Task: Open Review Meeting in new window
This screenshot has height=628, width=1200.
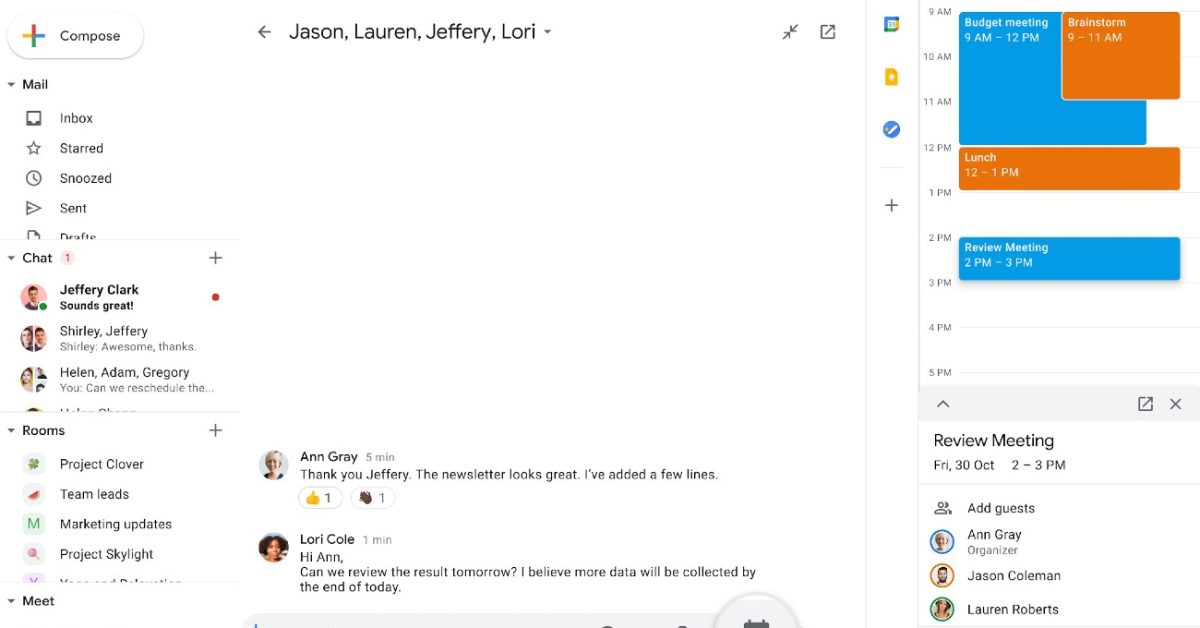Action: (x=1145, y=404)
